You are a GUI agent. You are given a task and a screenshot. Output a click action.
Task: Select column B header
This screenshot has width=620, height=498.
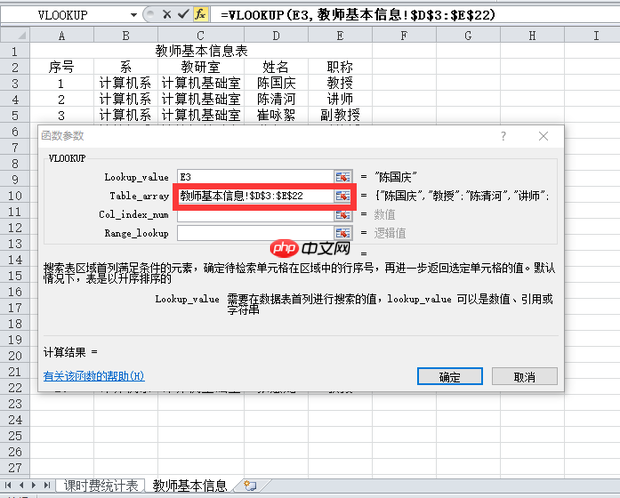[x=126, y=36]
